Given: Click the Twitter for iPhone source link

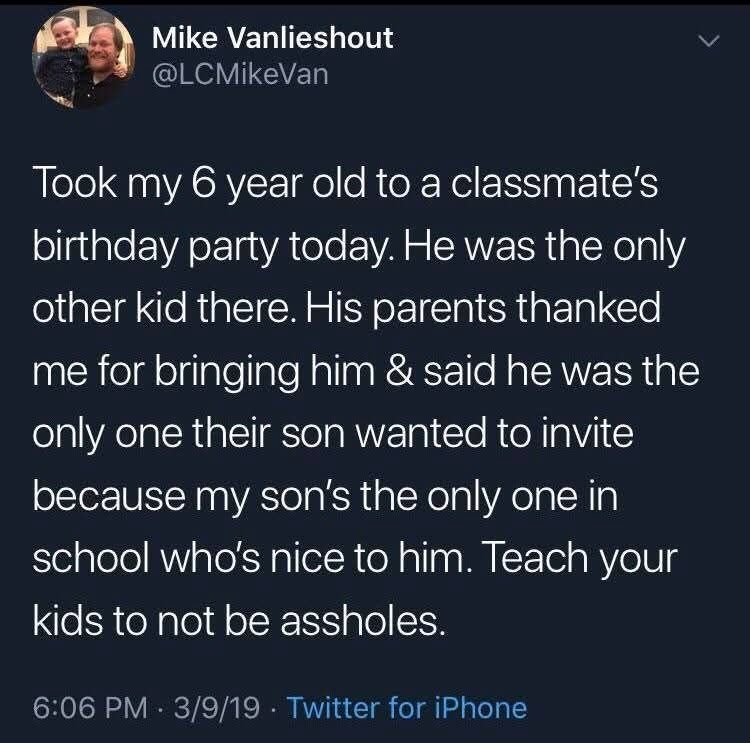Looking at the screenshot, I should click(x=407, y=708).
